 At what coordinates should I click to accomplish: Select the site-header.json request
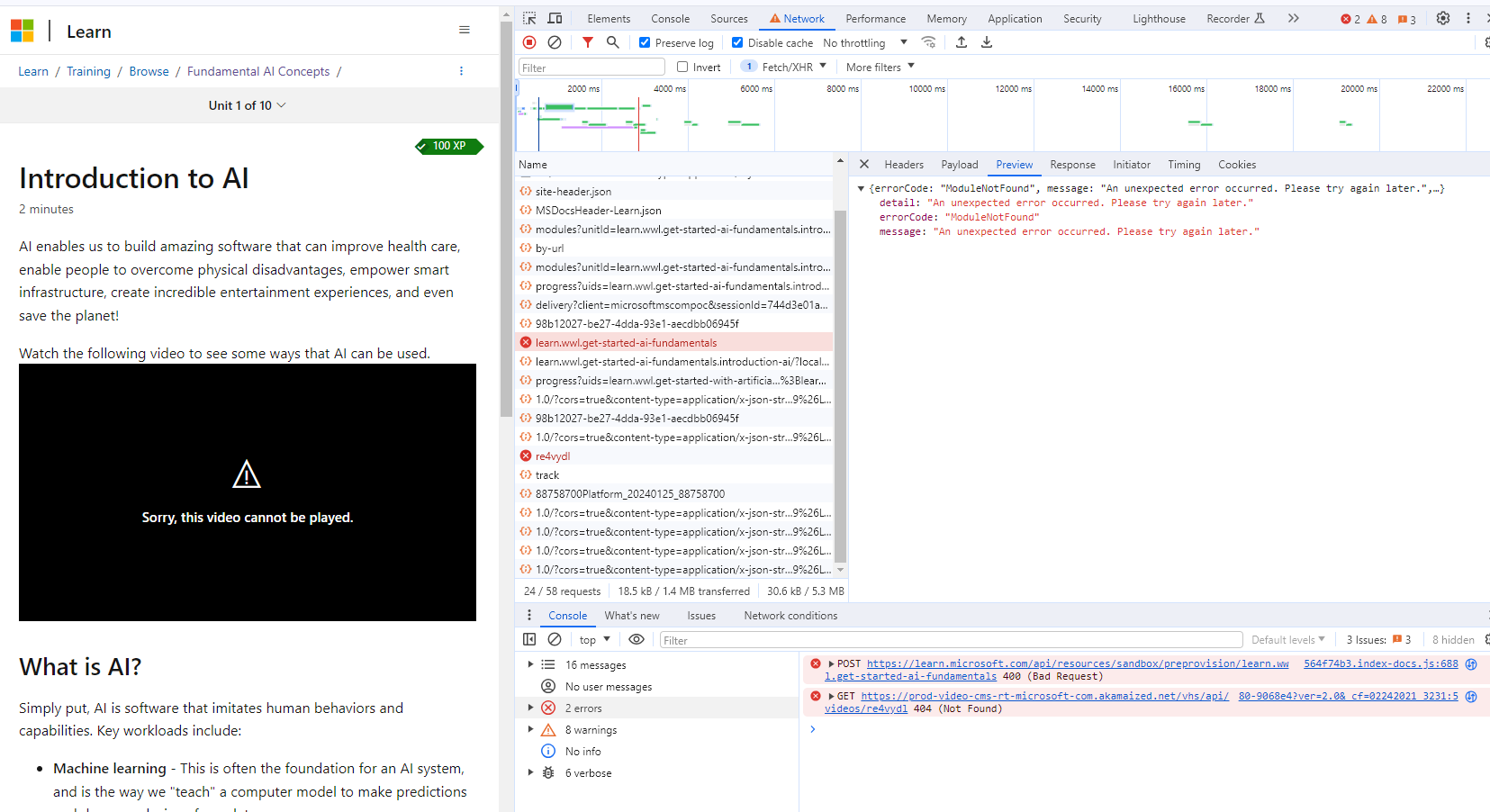(673, 191)
